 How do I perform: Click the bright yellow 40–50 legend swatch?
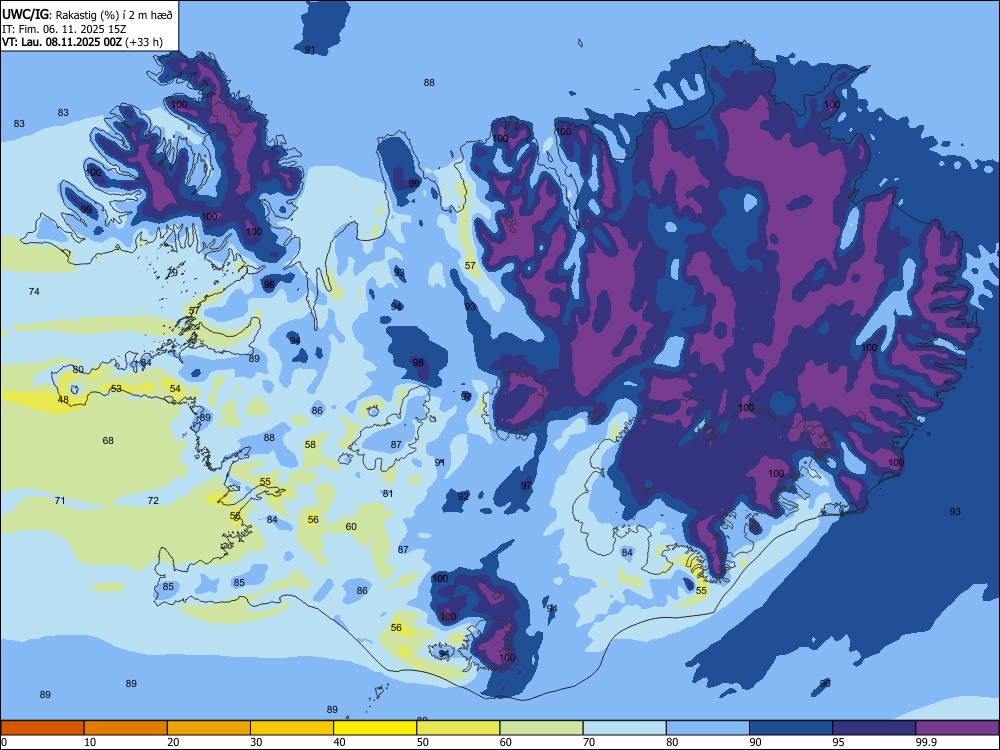(375, 728)
